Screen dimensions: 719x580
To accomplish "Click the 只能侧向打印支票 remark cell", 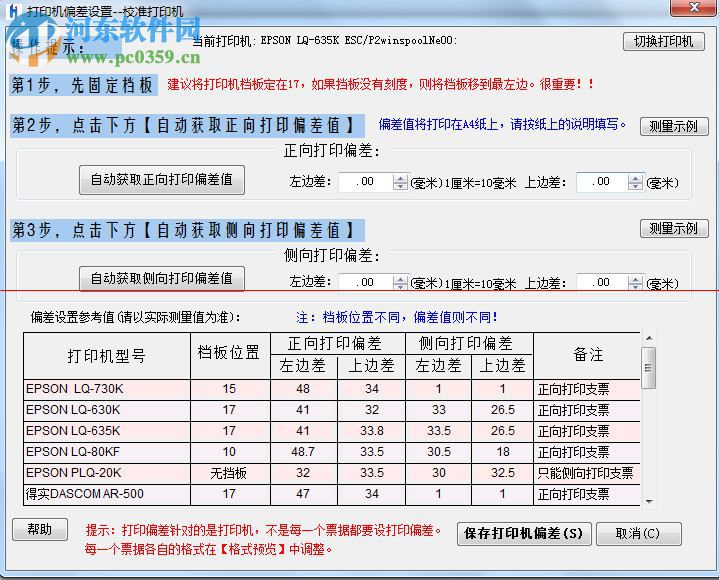I will point(586,473).
